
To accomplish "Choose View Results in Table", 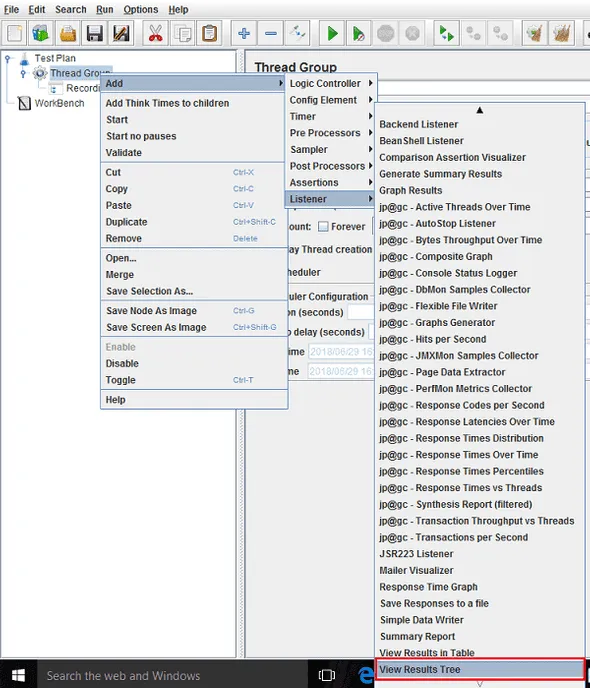I will point(480,653).
